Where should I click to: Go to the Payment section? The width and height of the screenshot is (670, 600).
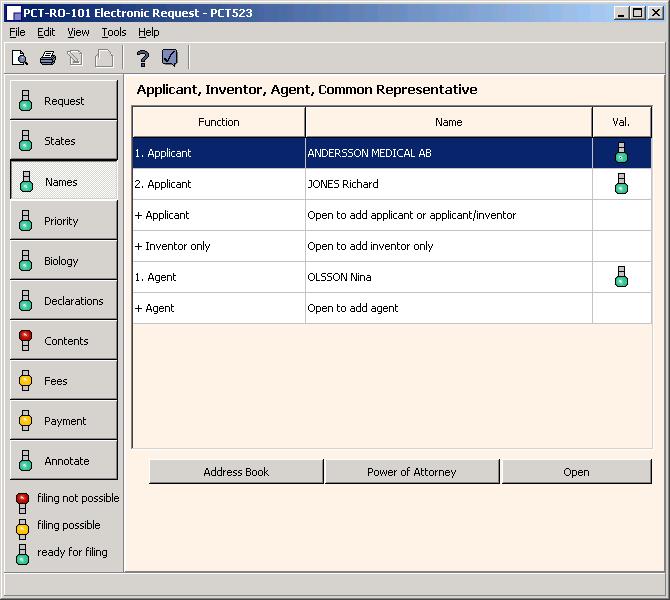coord(64,420)
